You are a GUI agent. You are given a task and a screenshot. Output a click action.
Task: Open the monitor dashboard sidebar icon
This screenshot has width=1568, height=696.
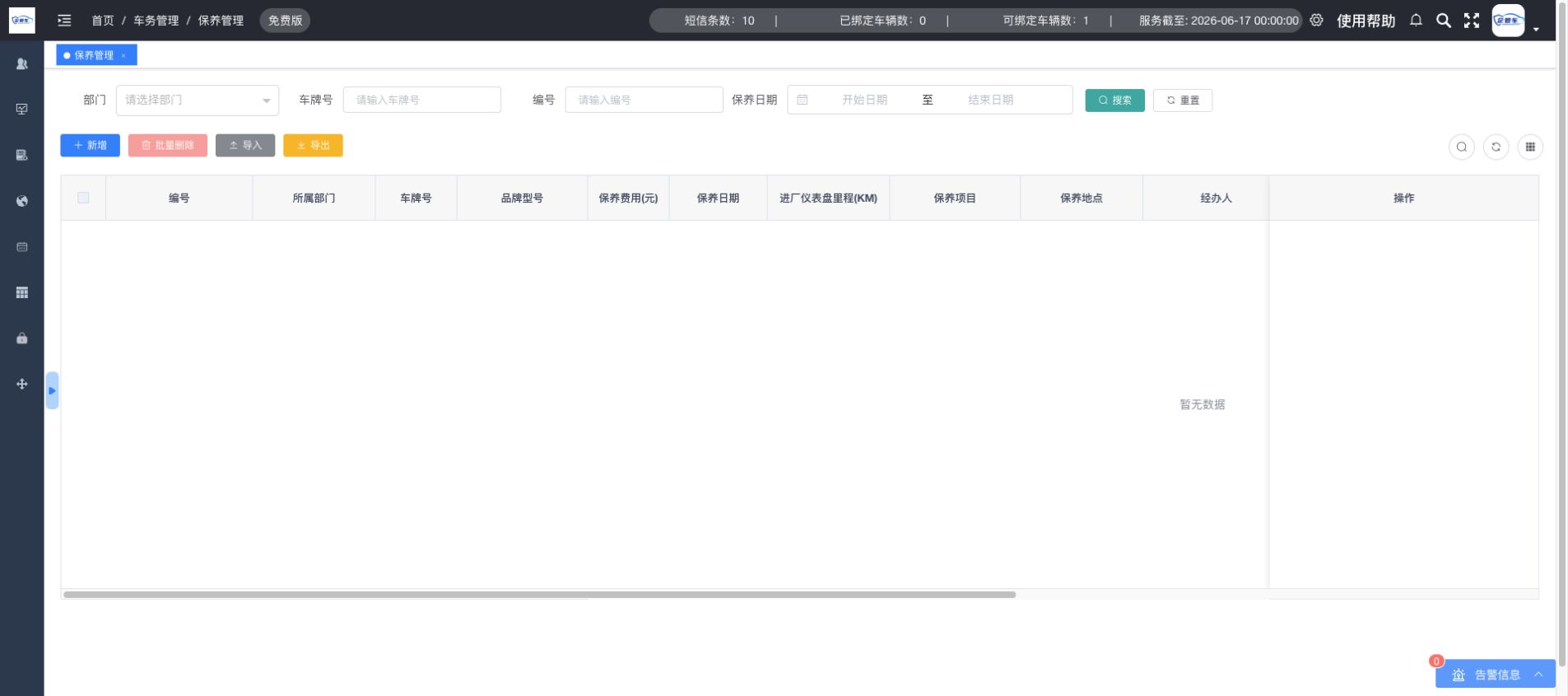pyautogui.click(x=22, y=110)
